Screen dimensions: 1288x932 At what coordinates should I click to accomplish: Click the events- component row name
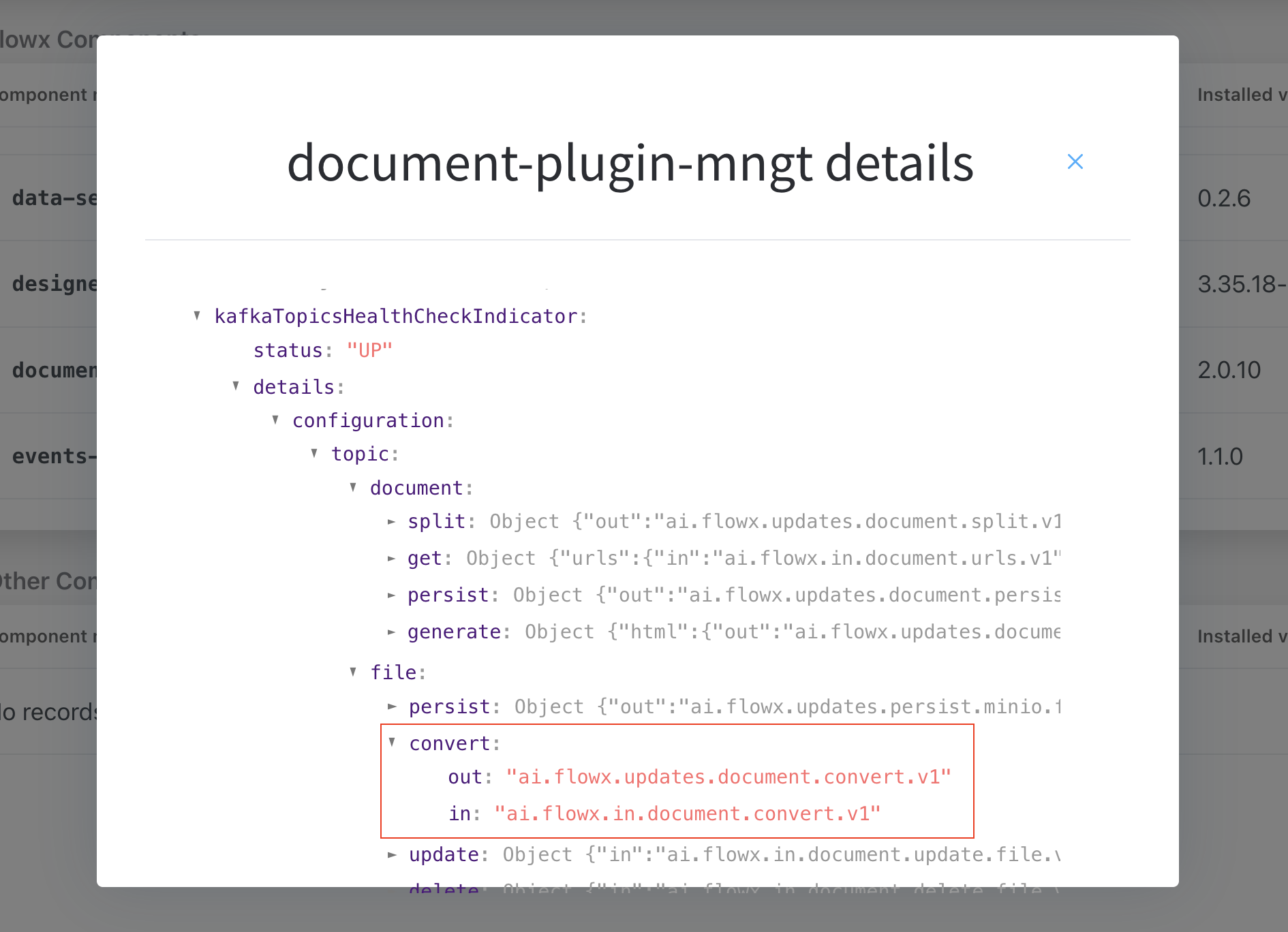(55, 456)
